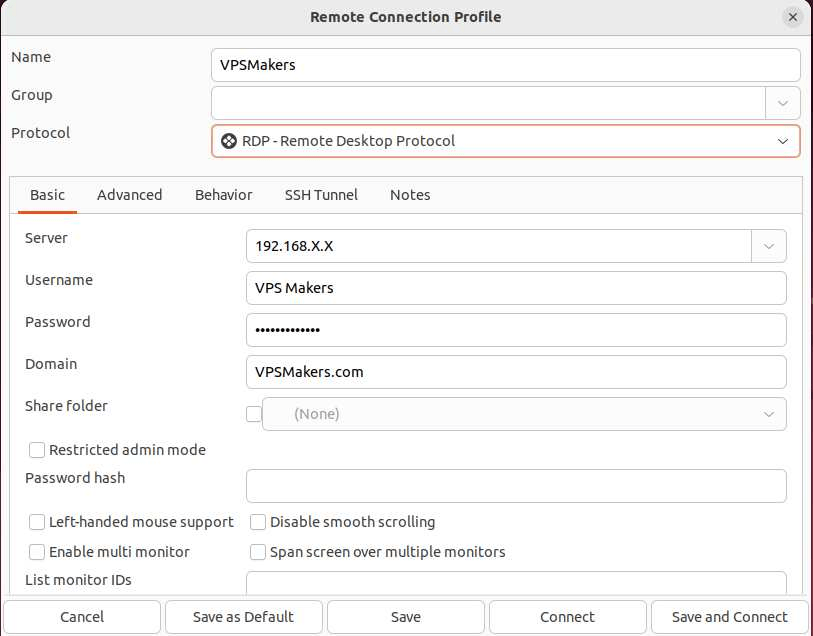Tick Disable smooth scrolling

pos(258,522)
